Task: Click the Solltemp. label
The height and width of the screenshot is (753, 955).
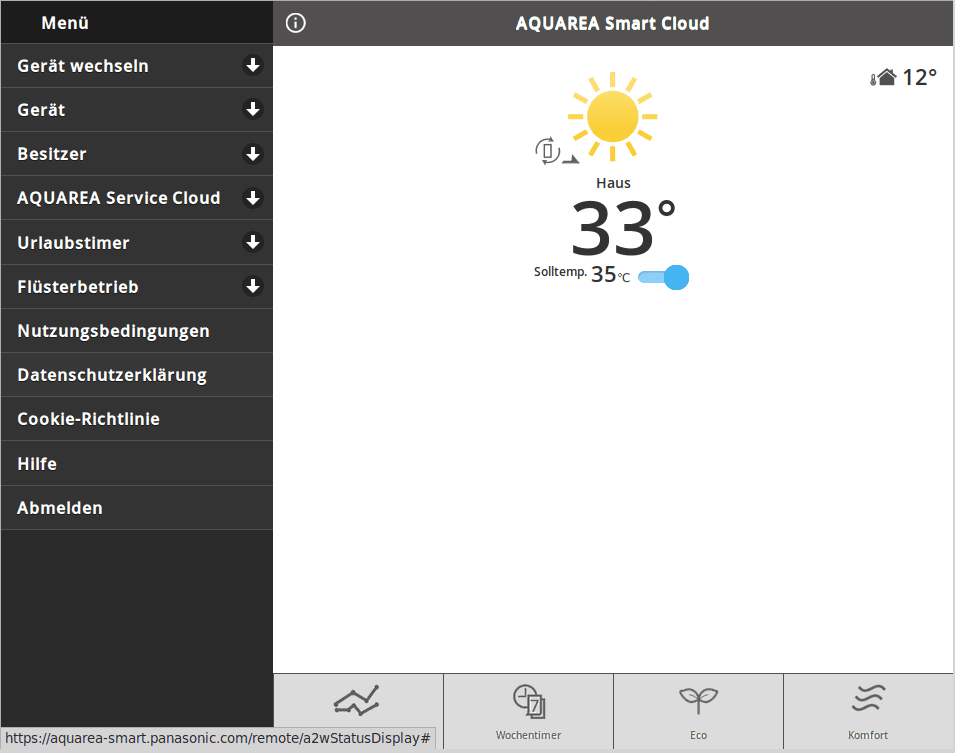Action: 560,272
